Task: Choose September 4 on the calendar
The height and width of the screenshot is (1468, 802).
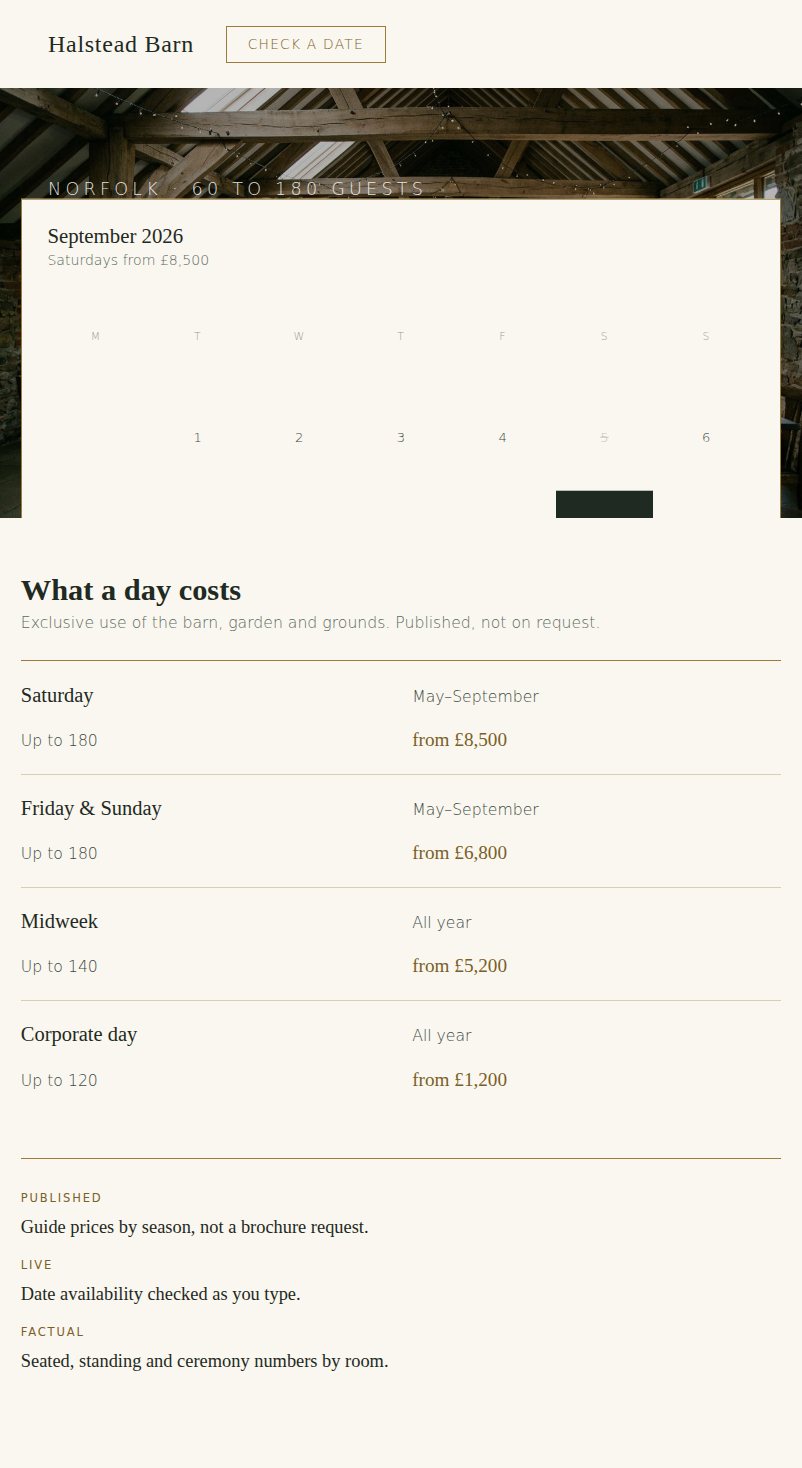Action: coord(502,437)
